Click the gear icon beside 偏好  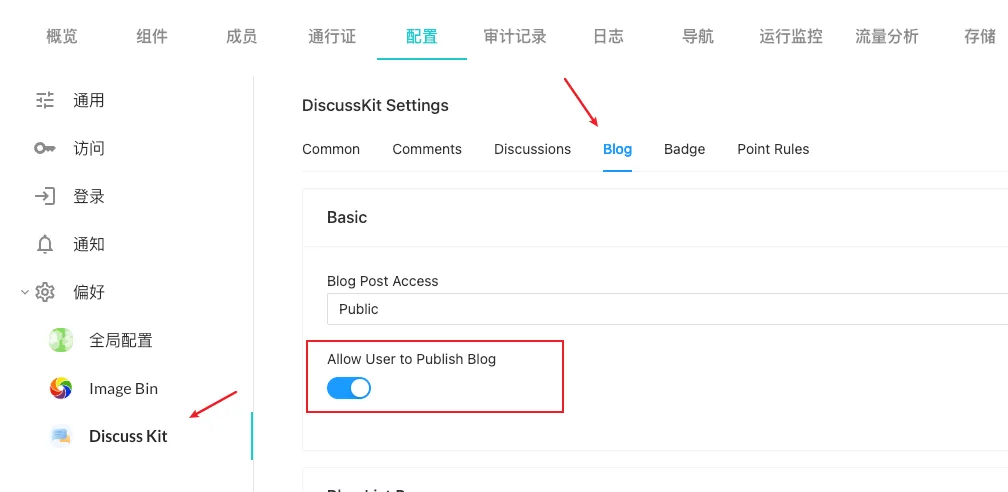click(x=44, y=292)
